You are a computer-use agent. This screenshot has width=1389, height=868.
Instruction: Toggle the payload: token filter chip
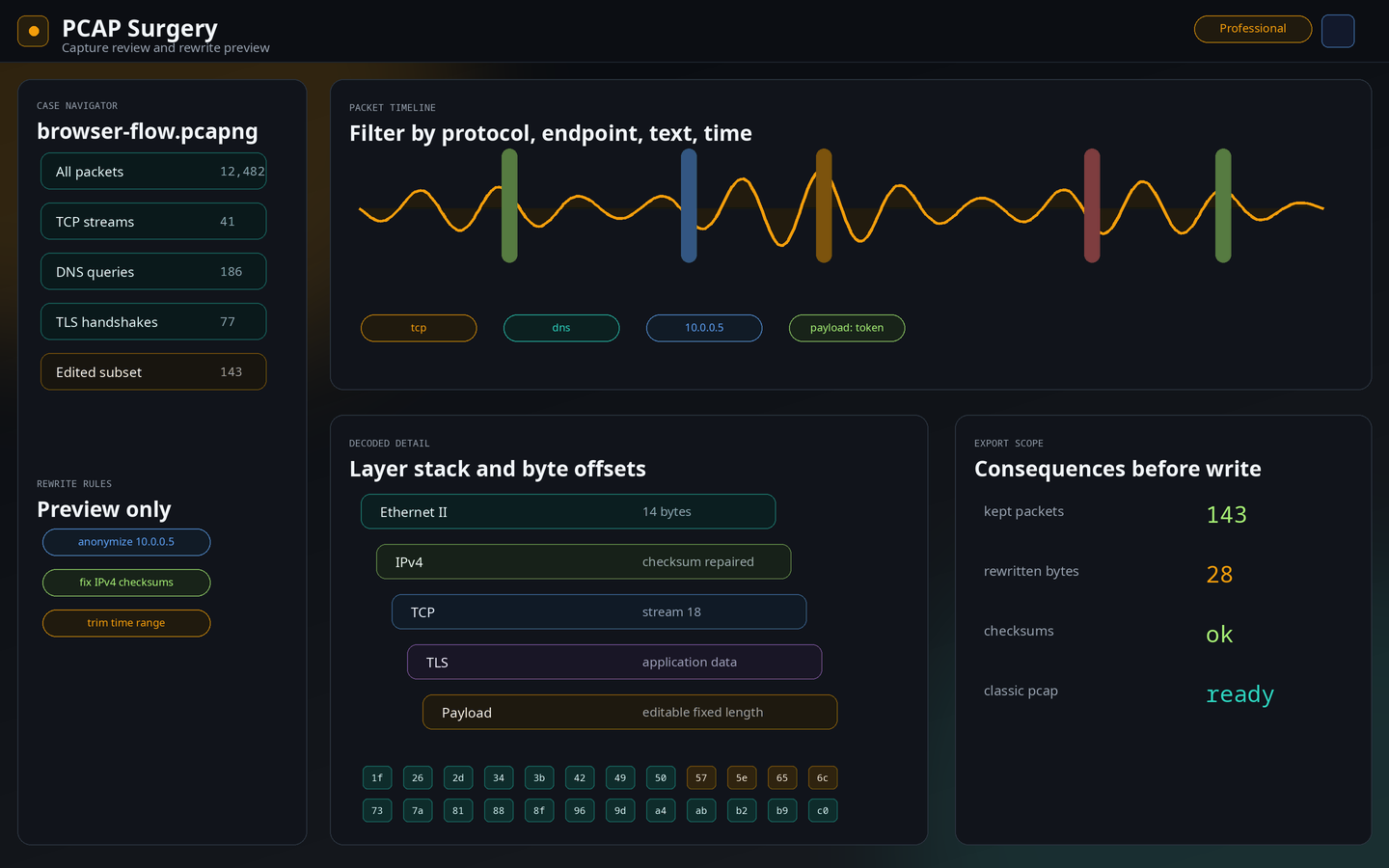847,328
